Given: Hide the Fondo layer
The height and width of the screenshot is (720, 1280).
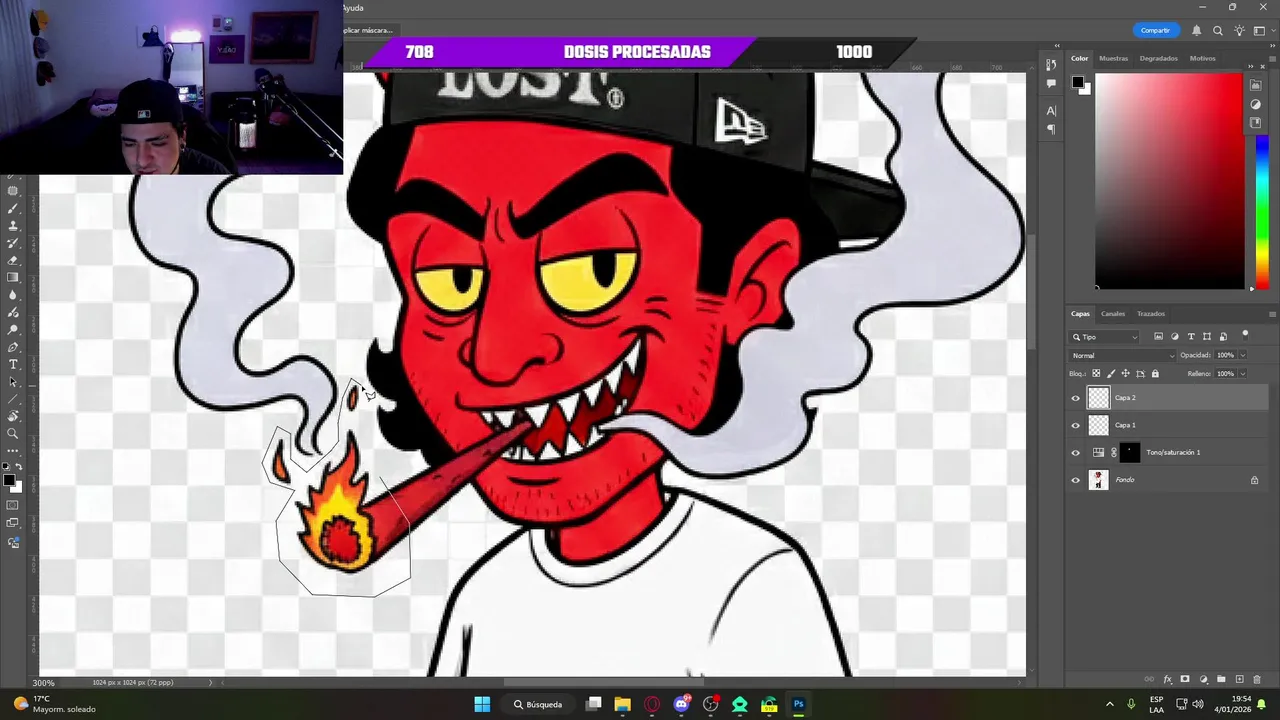Looking at the screenshot, I should (x=1076, y=480).
